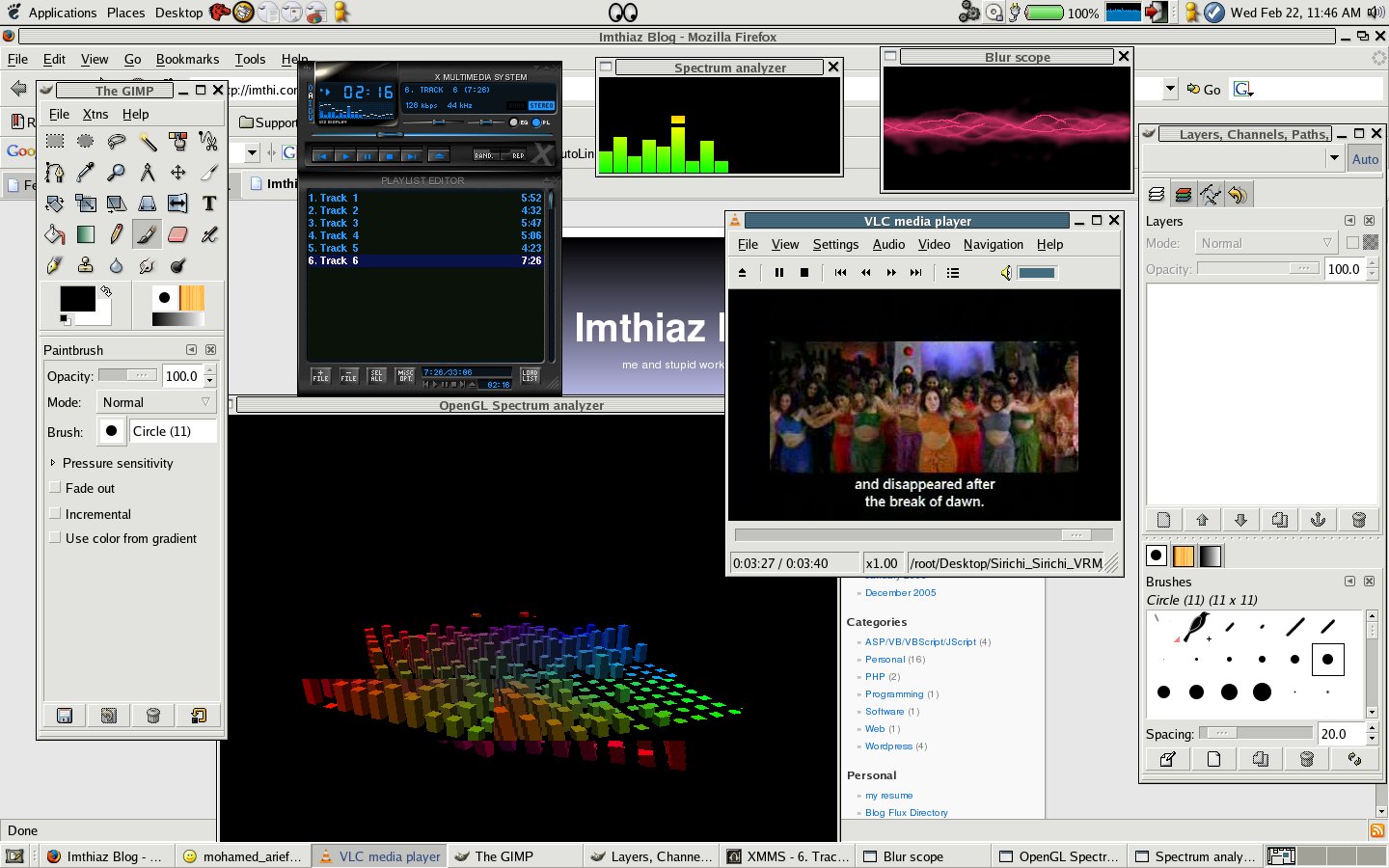Open the December 2005 archive link
This screenshot has width=1389, height=868.
[x=900, y=593]
